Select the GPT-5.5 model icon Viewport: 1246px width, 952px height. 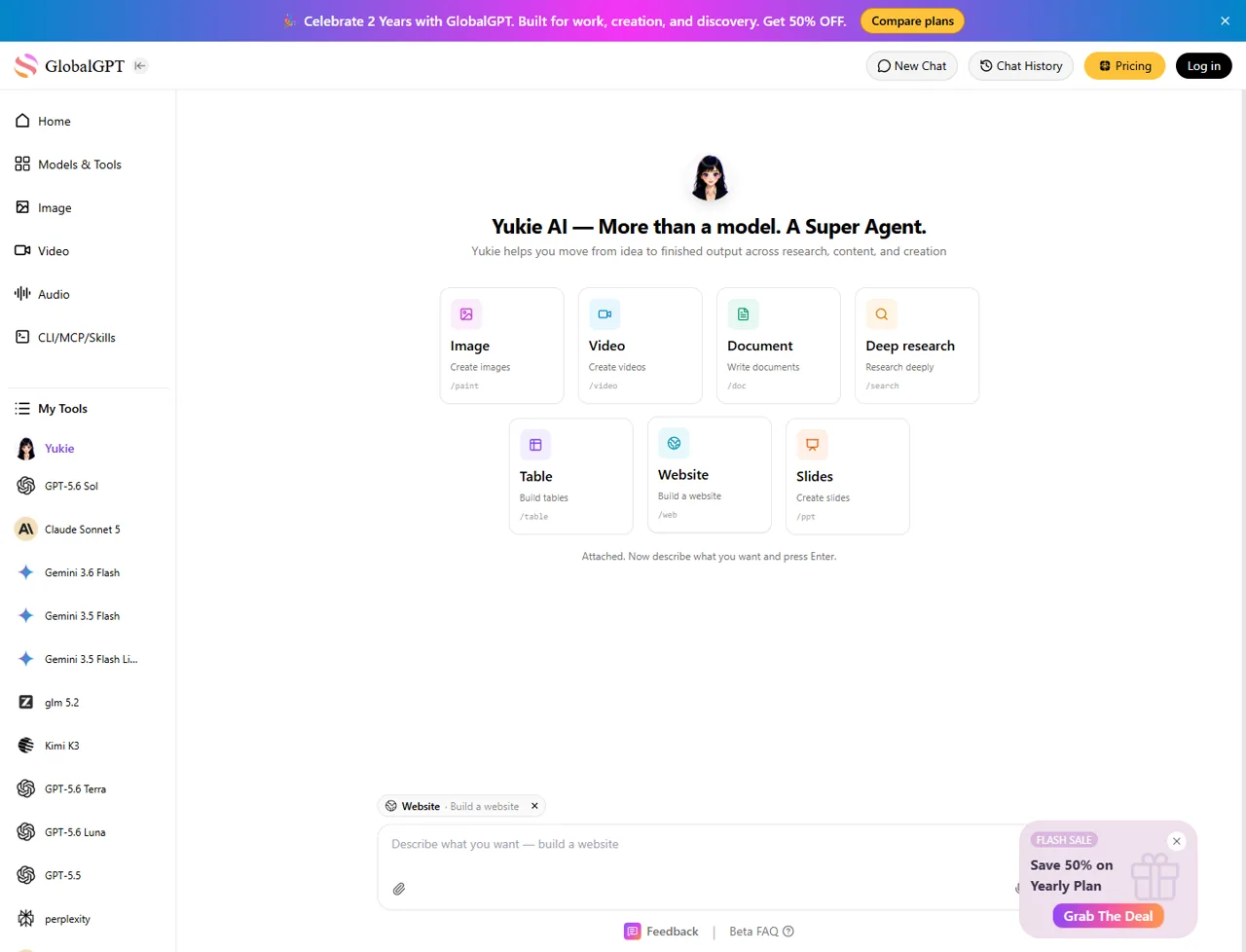point(26,875)
